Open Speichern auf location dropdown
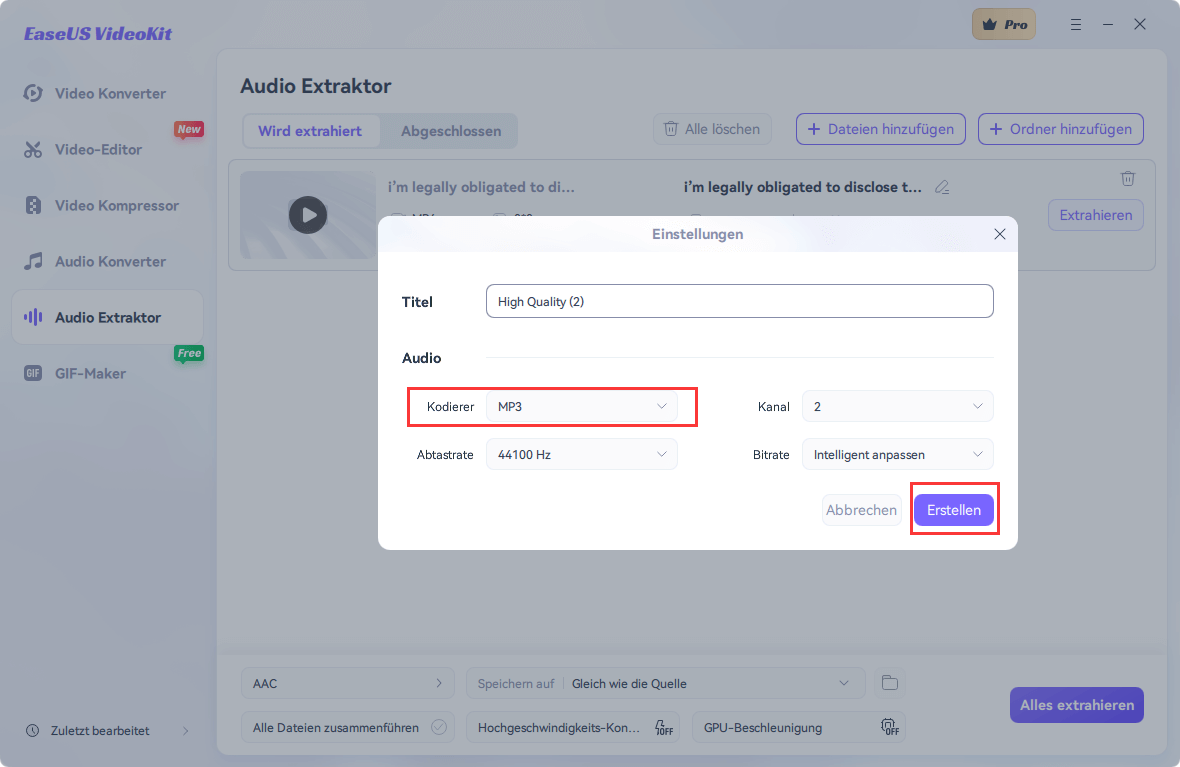The image size is (1180, 767). 664,683
